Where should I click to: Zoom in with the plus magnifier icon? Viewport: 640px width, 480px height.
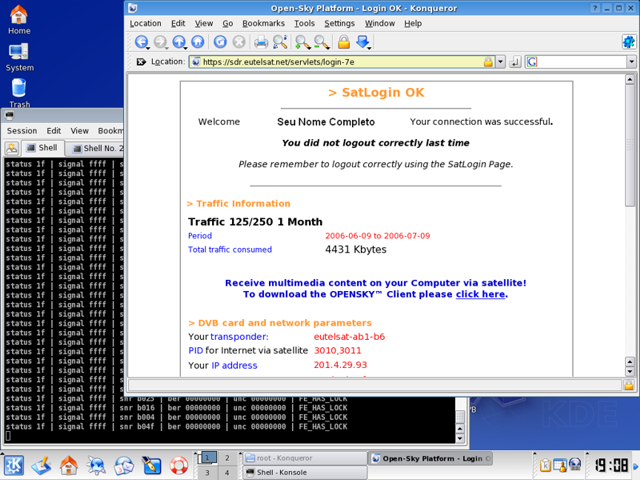(302, 42)
